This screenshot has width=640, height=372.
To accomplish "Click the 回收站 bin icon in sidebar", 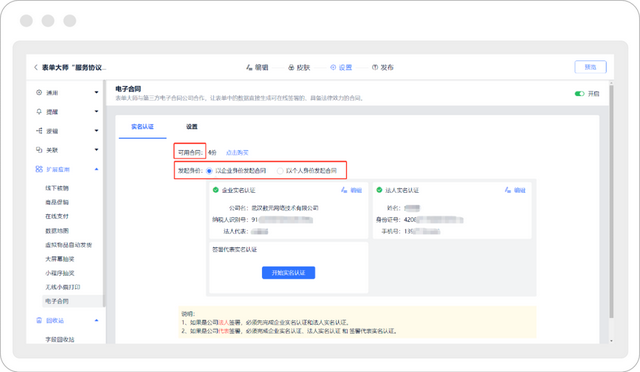I will click(x=39, y=320).
